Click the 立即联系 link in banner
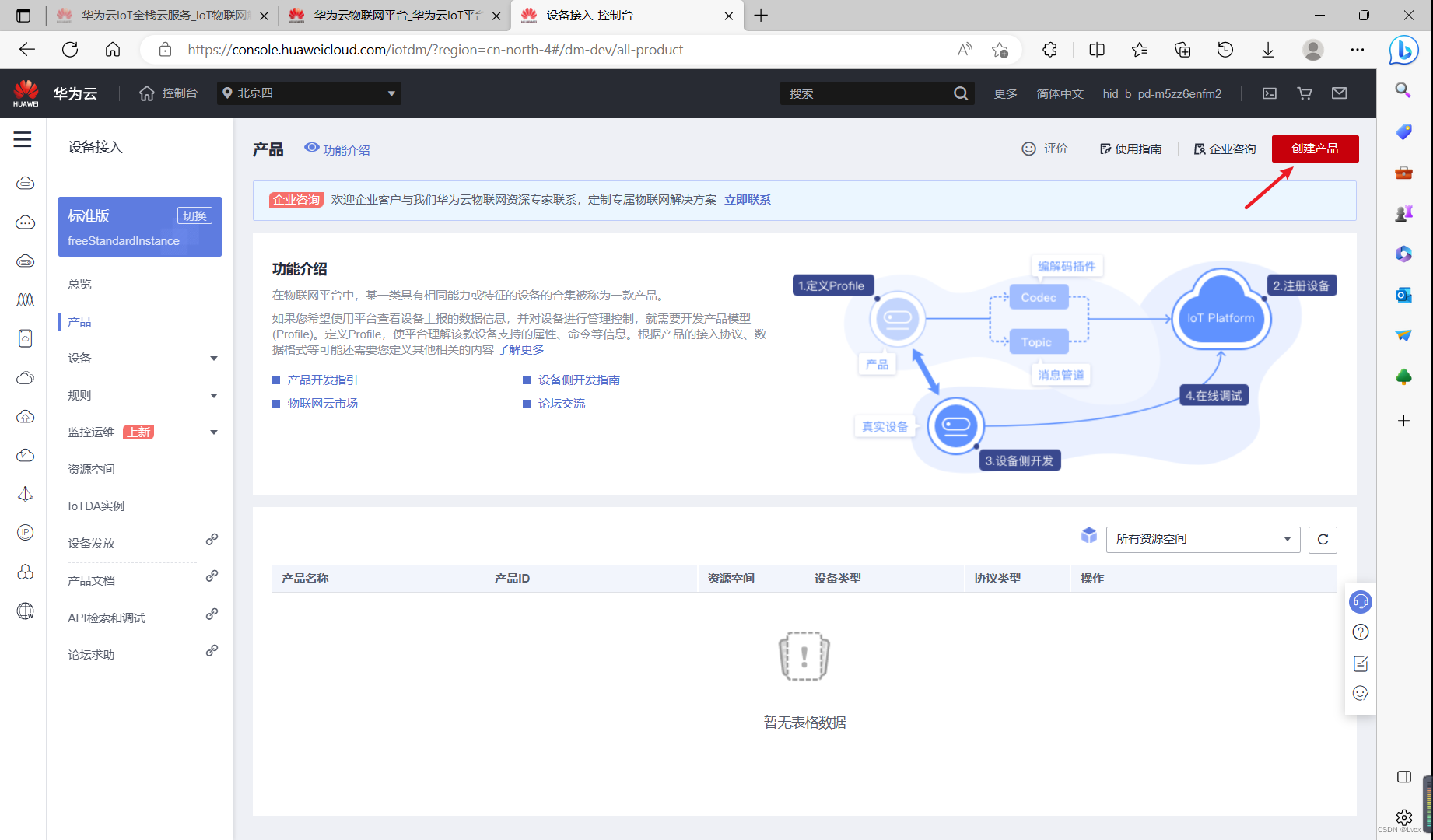The image size is (1433, 840). [748, 200]
